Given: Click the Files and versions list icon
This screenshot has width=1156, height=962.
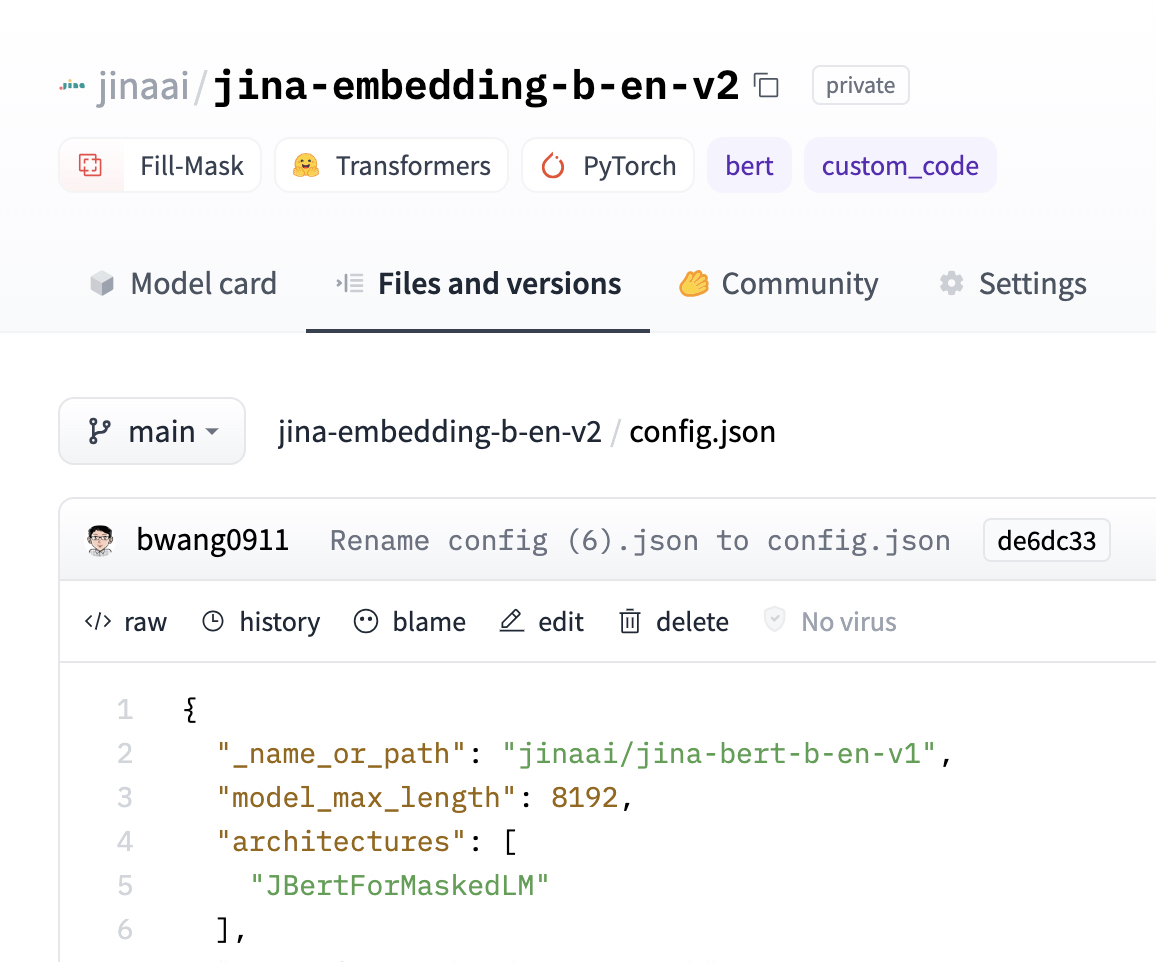Looking at the screenshot, I should click(350, 283).
